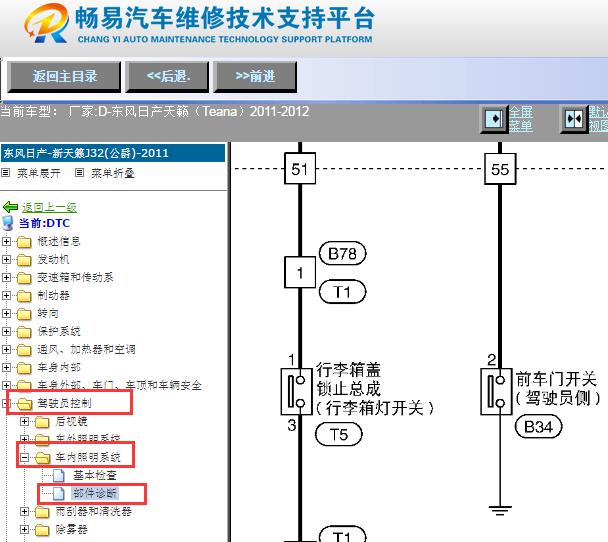
Task: Expand the 通风、加热器和空调 node
Action: 6,349
